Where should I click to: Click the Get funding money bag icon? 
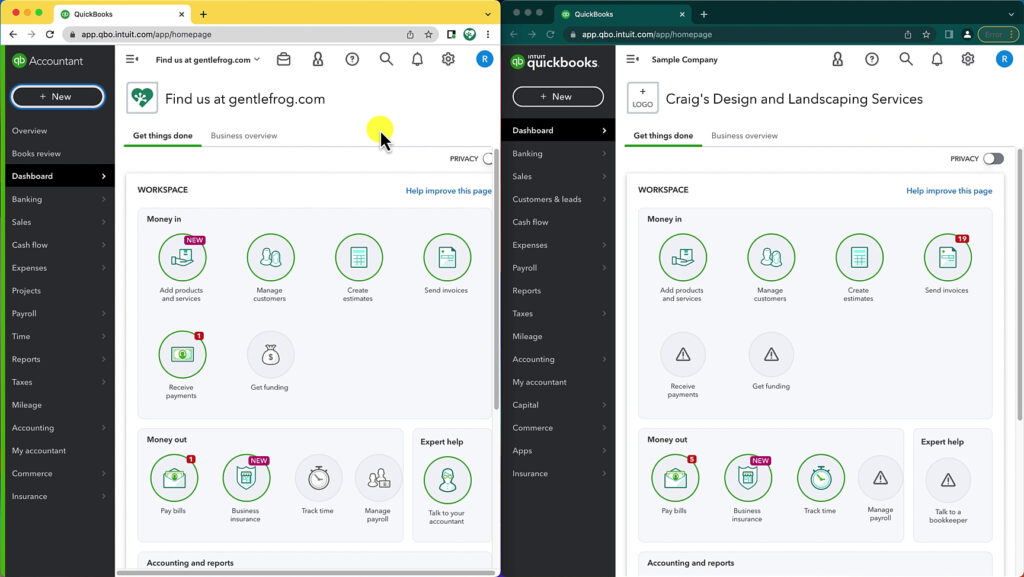click(270, 352)
